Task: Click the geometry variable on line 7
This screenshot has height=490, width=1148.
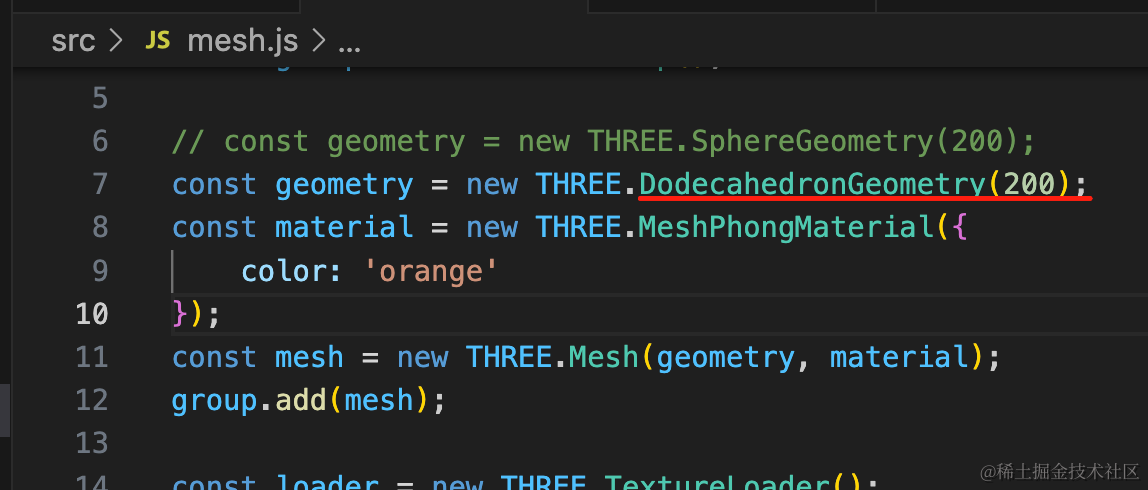Action: [344, 185]
